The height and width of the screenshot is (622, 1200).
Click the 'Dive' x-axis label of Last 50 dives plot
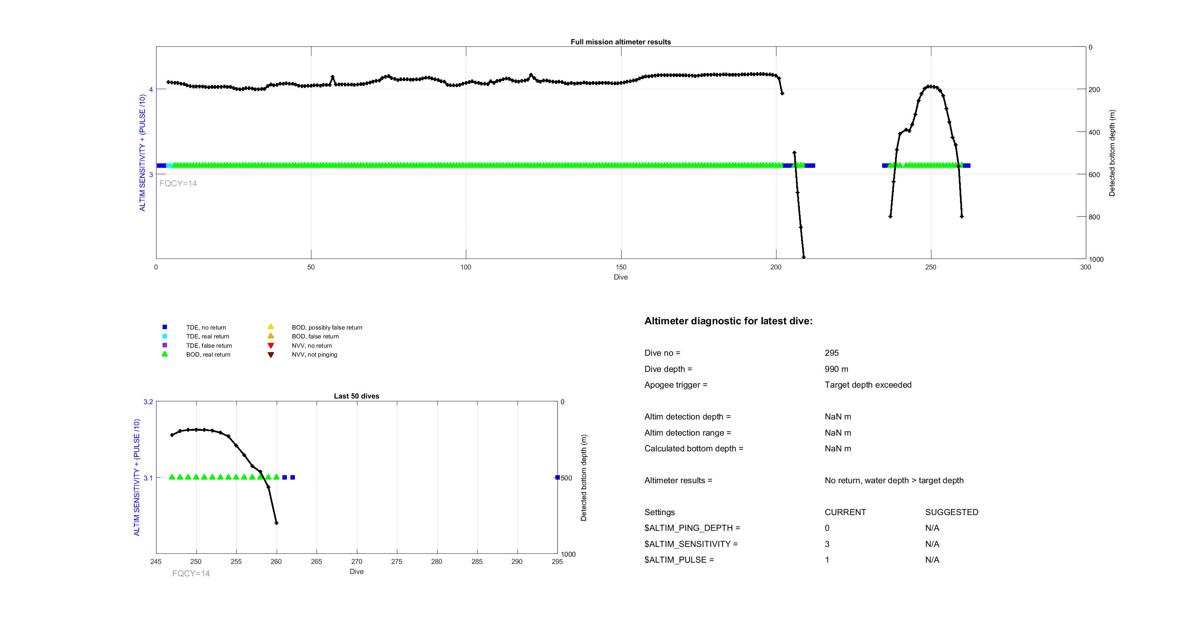356,572
